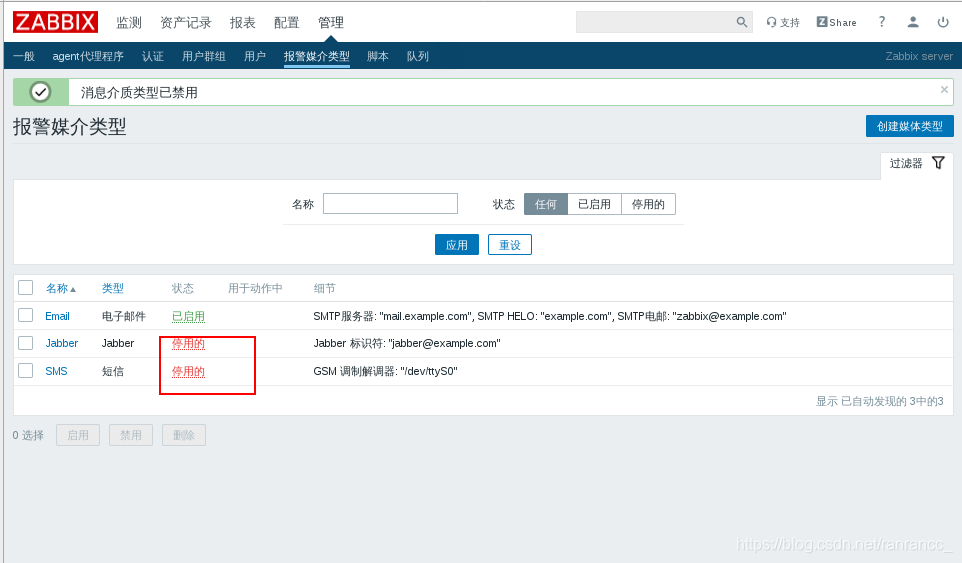Open the 监测 main menu
962x563 pixels.
click(129, 23)
